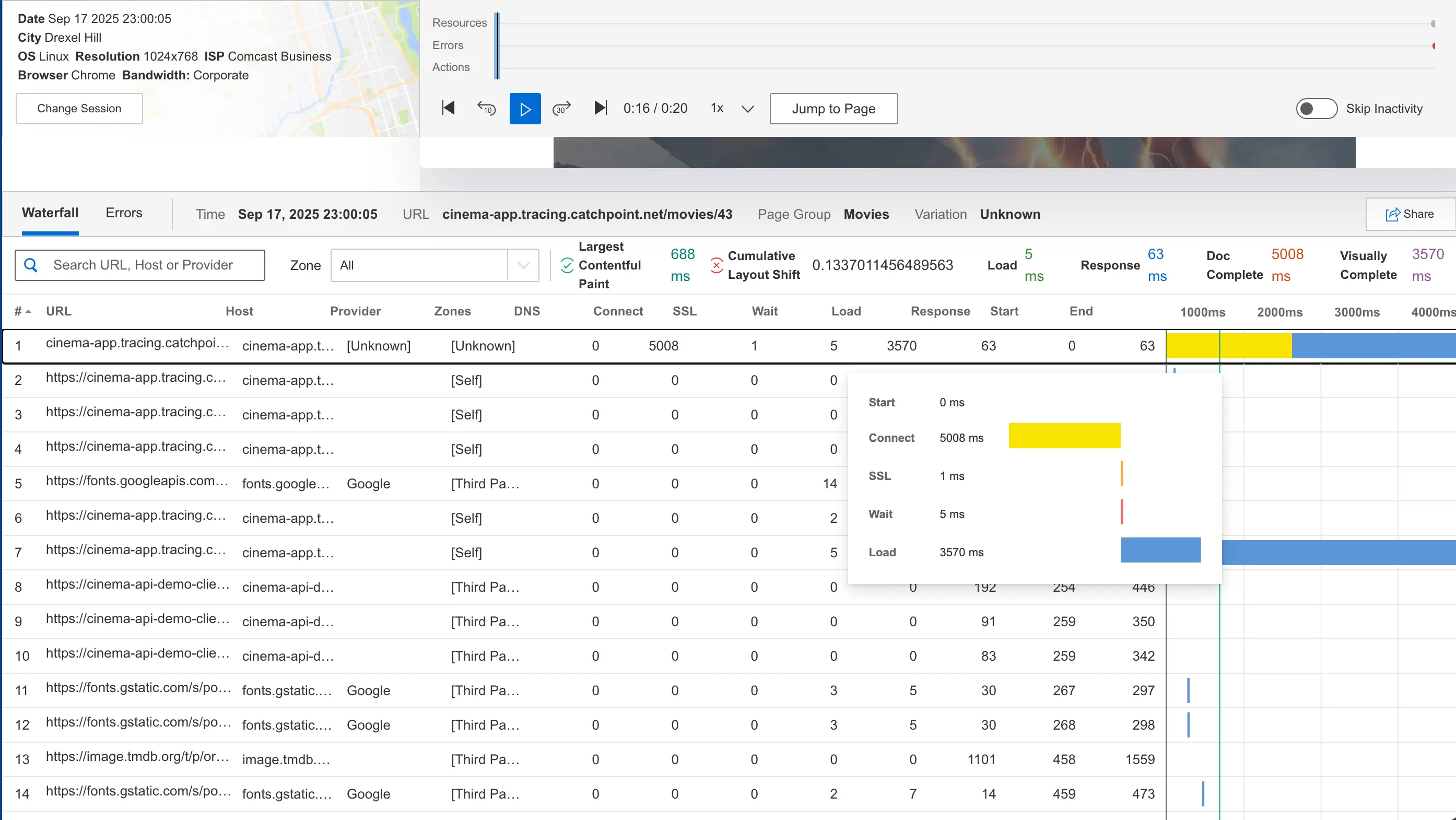Toggle the Skip Inactivity switch
The image size is (1456, 820).
click(1316, 109)
